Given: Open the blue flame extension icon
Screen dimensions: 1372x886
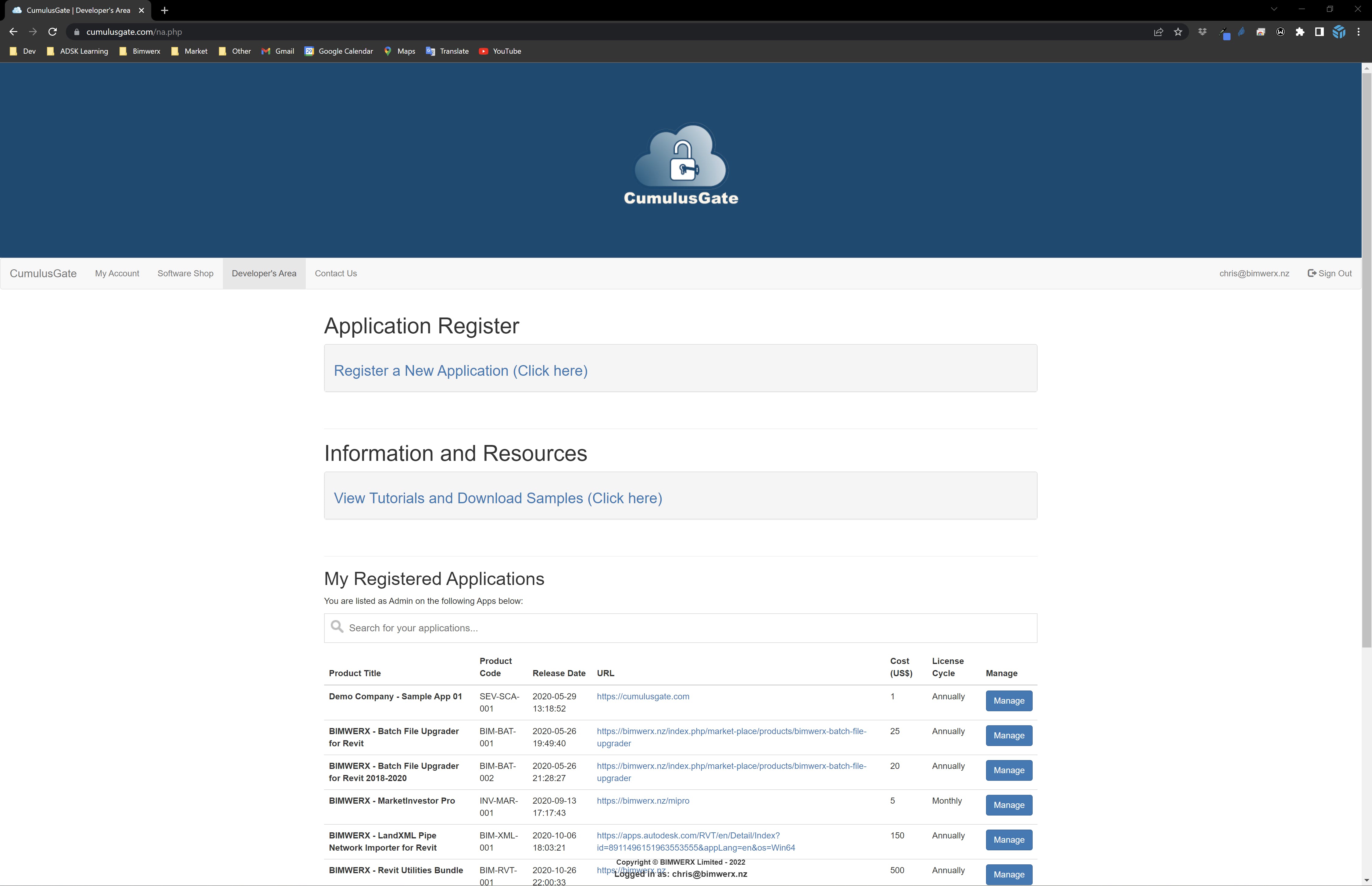Looking at the screenshot, I should pyautogui.click(x=1242, y=32).
